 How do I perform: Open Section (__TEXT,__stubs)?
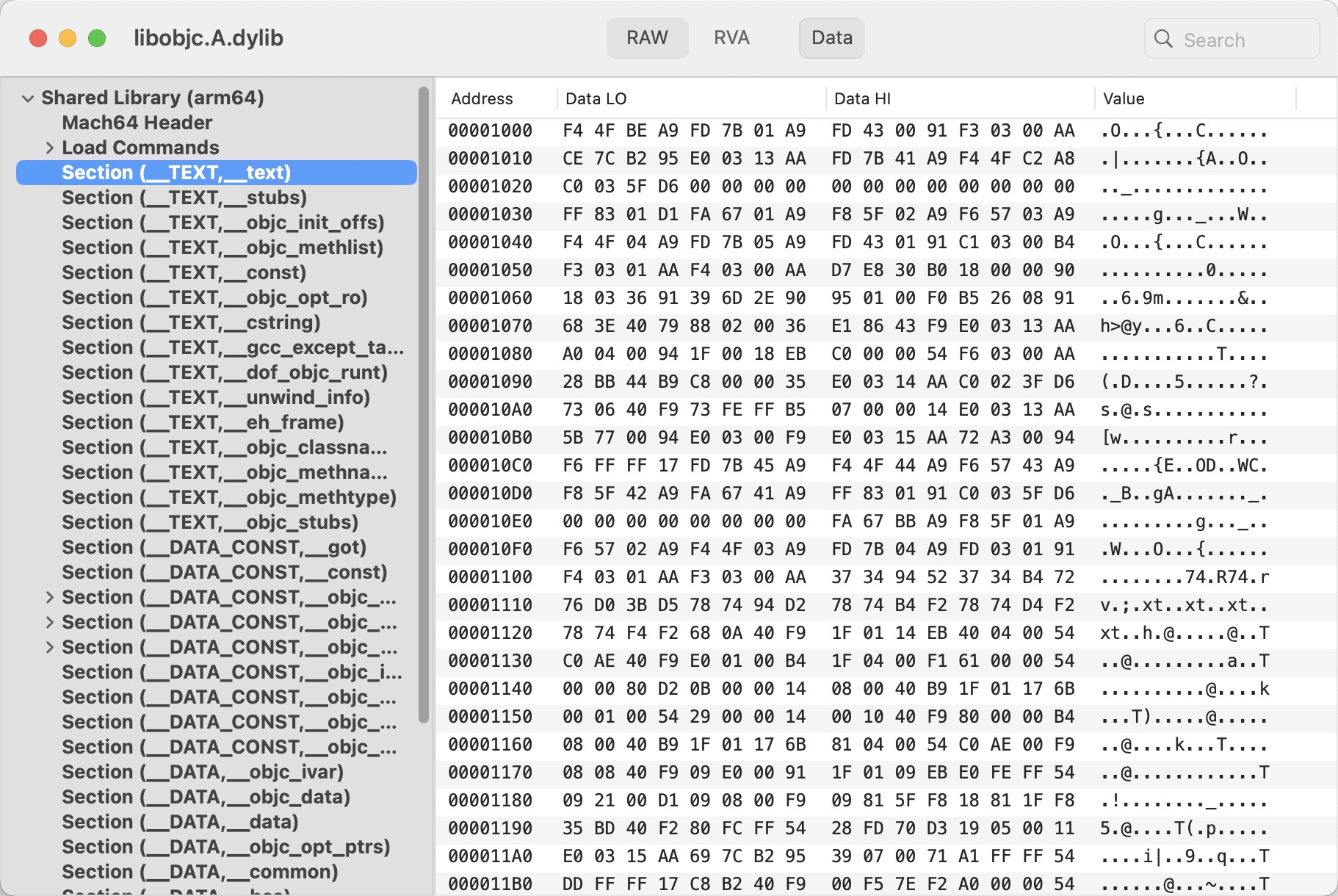(x=184, y=198)
